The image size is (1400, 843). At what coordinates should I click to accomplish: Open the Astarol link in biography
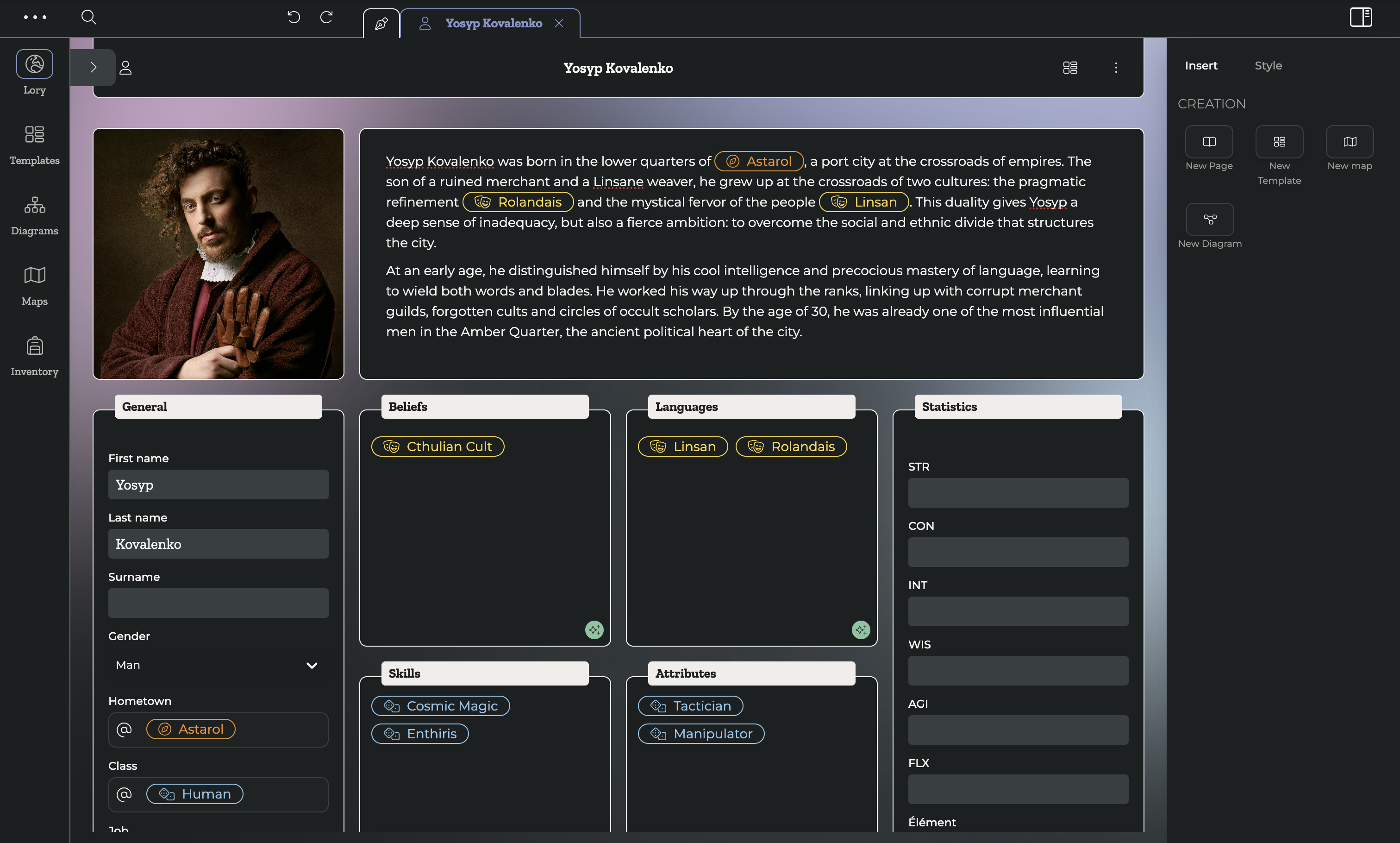(x=759, y=161)
